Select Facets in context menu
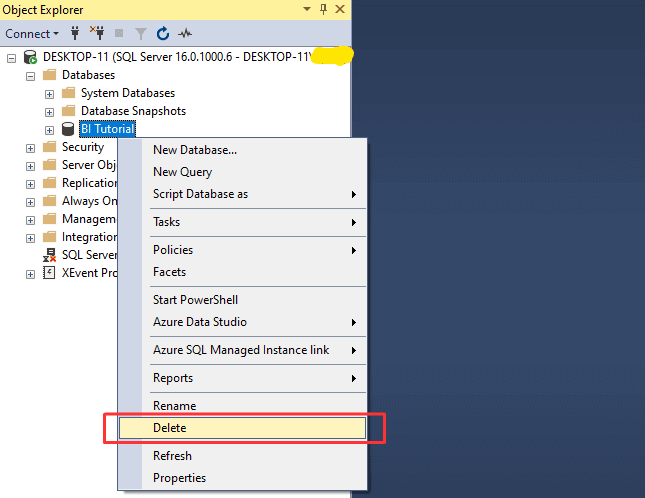The height and width of the screenshot is (498, 645). click(242, 272)
